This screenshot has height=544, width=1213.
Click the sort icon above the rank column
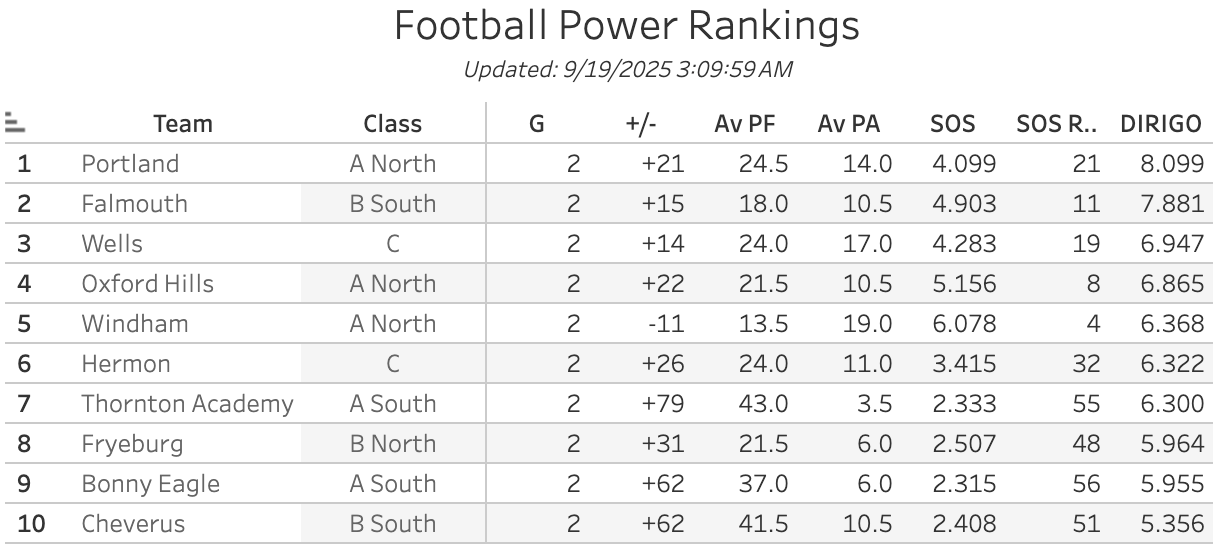[14, 123]
